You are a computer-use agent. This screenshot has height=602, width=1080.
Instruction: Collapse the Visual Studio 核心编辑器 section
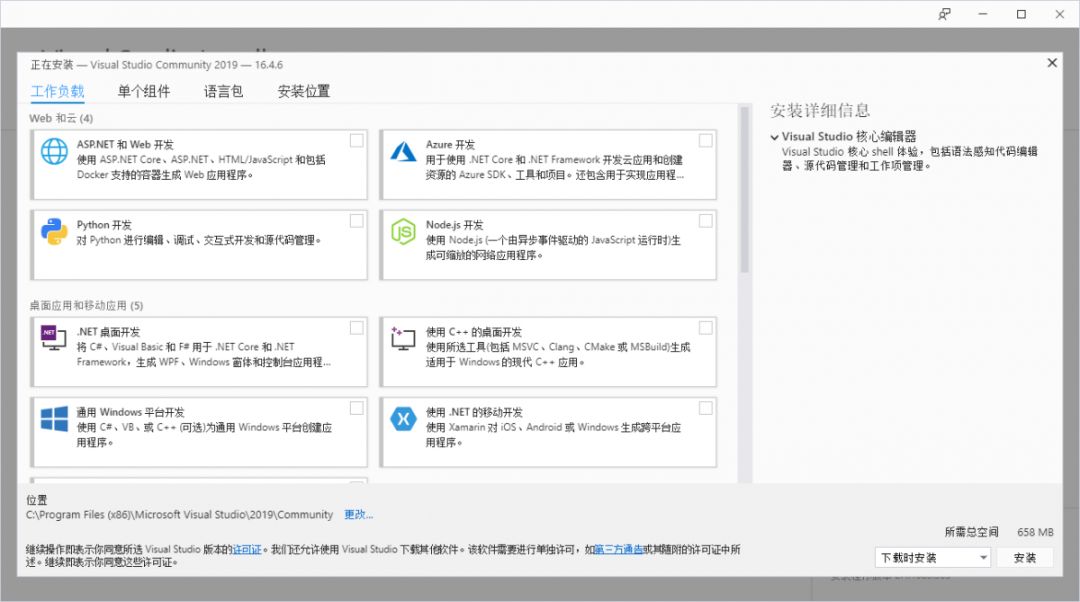(x=774, y=137)
